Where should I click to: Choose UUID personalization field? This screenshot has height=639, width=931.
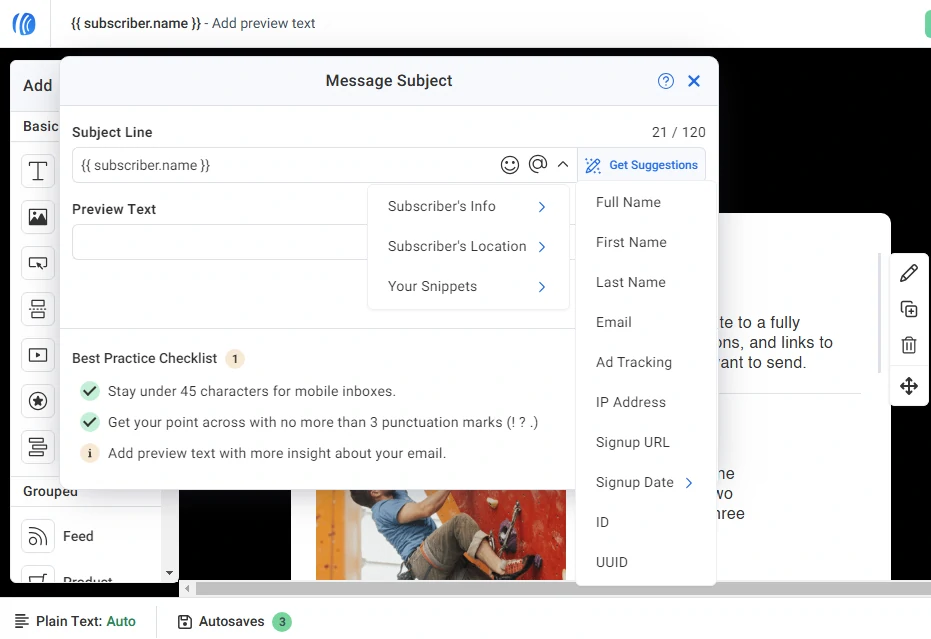pos(612,562)
